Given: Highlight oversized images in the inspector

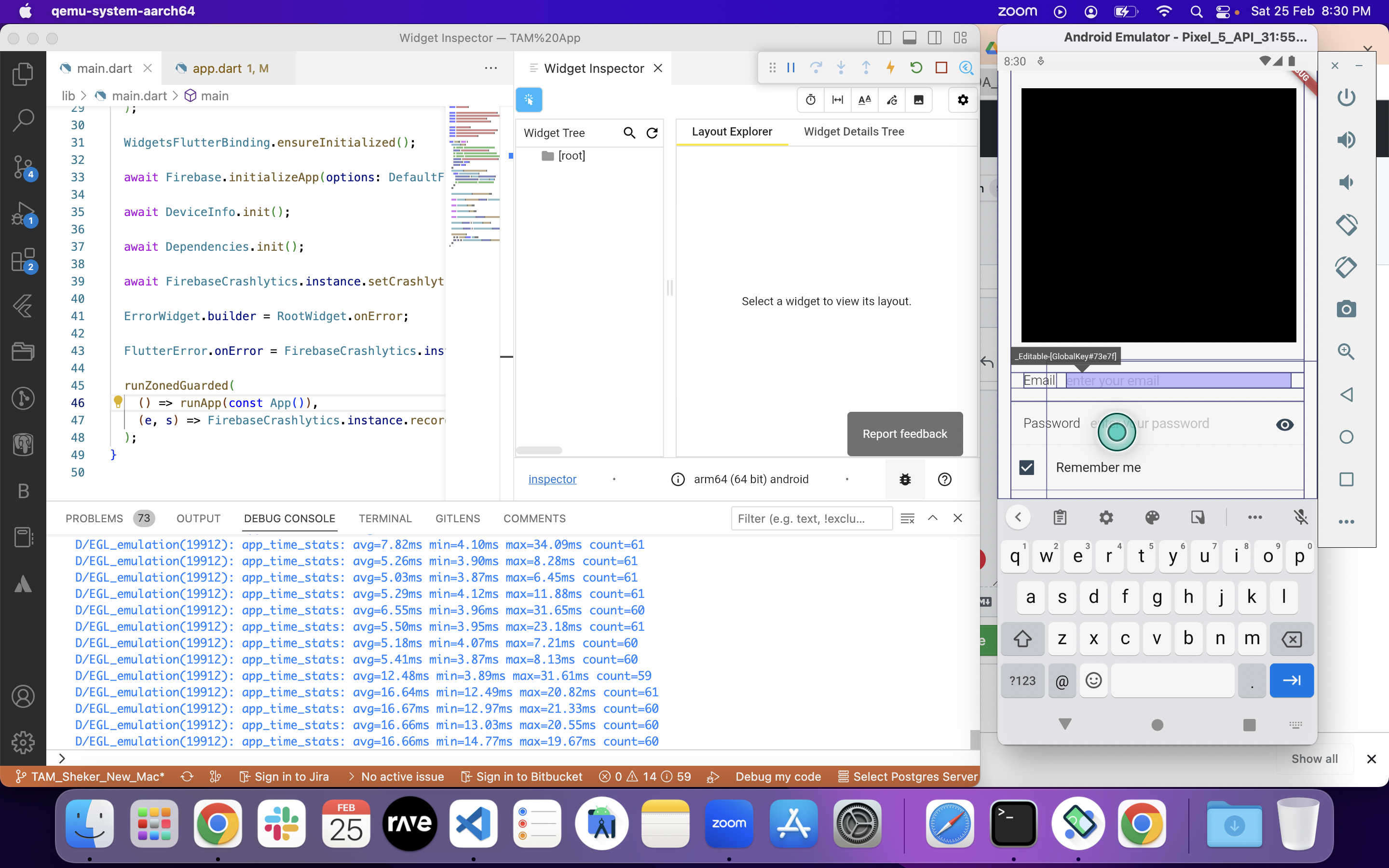Looking at the screenshot, I should coord(919,99).
